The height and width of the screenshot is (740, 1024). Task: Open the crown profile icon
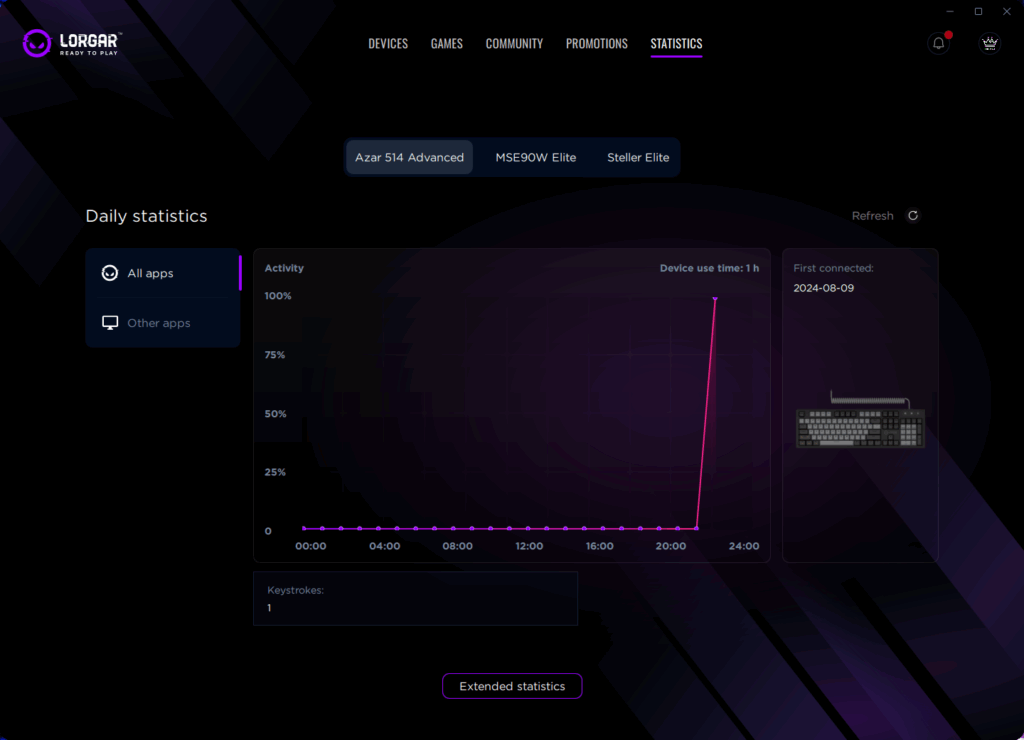tap(990, 43)
